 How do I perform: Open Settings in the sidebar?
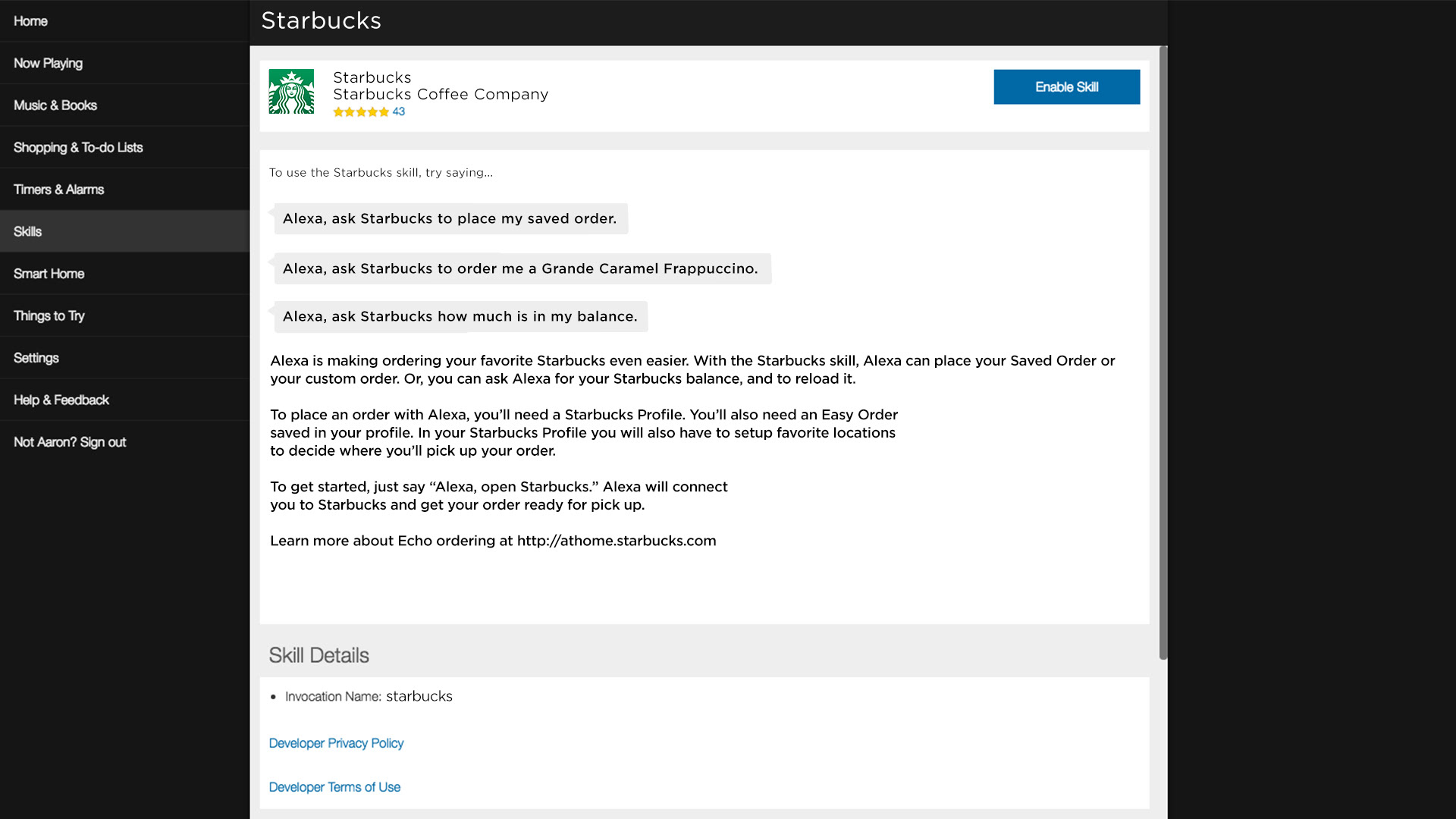[124, 358]
